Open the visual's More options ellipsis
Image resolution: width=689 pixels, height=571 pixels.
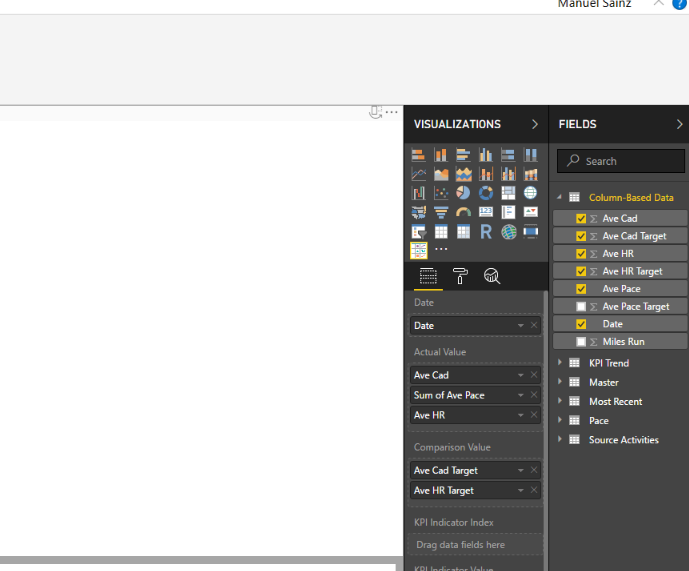[391, 112]
